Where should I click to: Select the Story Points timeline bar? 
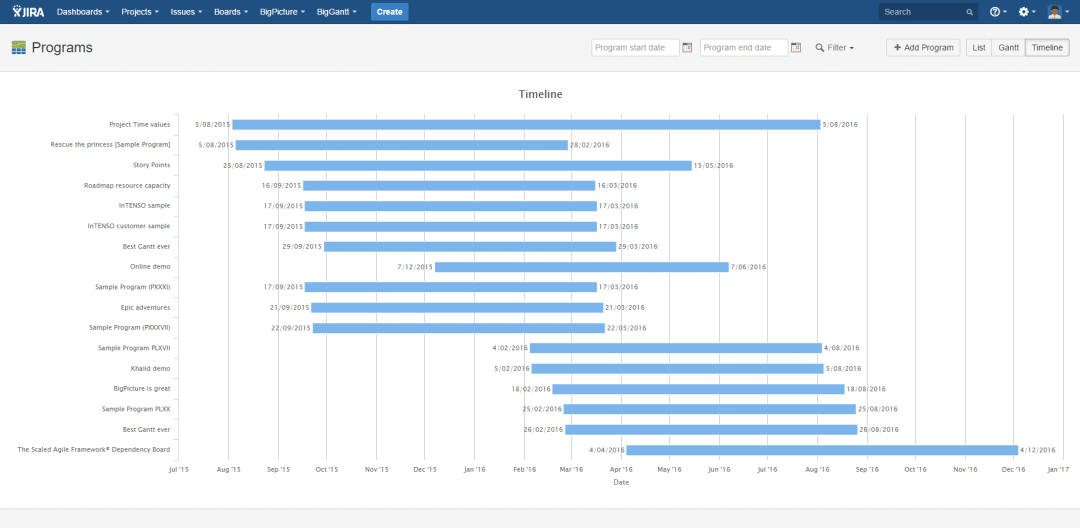click(478, 166)
